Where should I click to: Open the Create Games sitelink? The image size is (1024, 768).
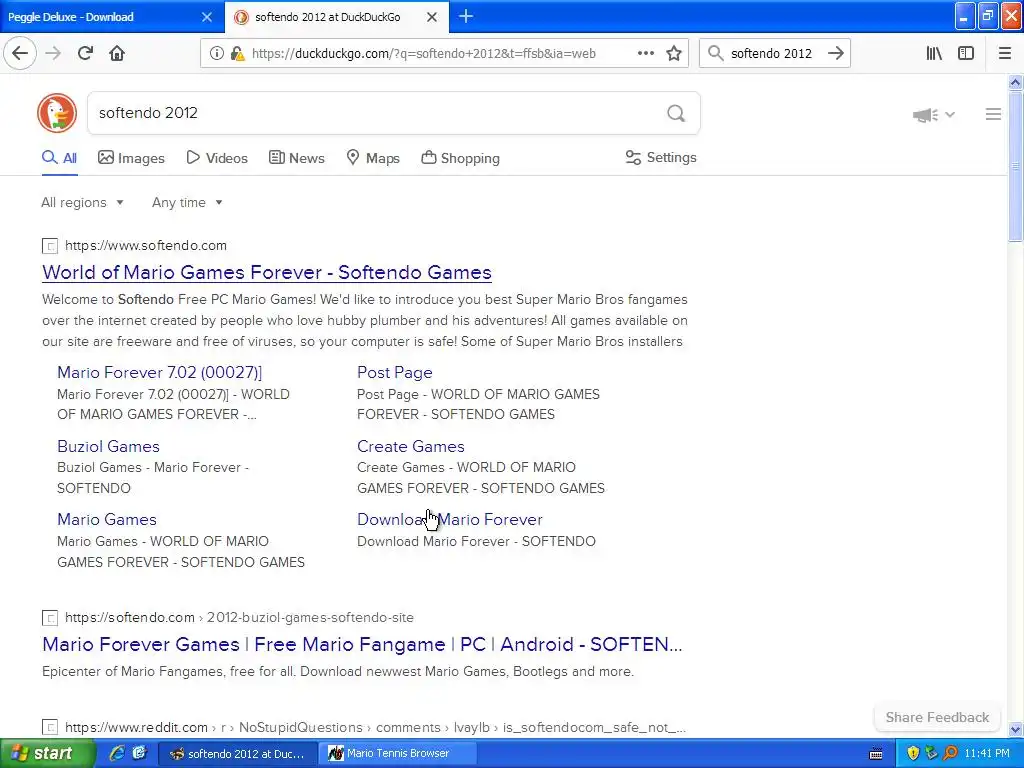tap(411, 446)
